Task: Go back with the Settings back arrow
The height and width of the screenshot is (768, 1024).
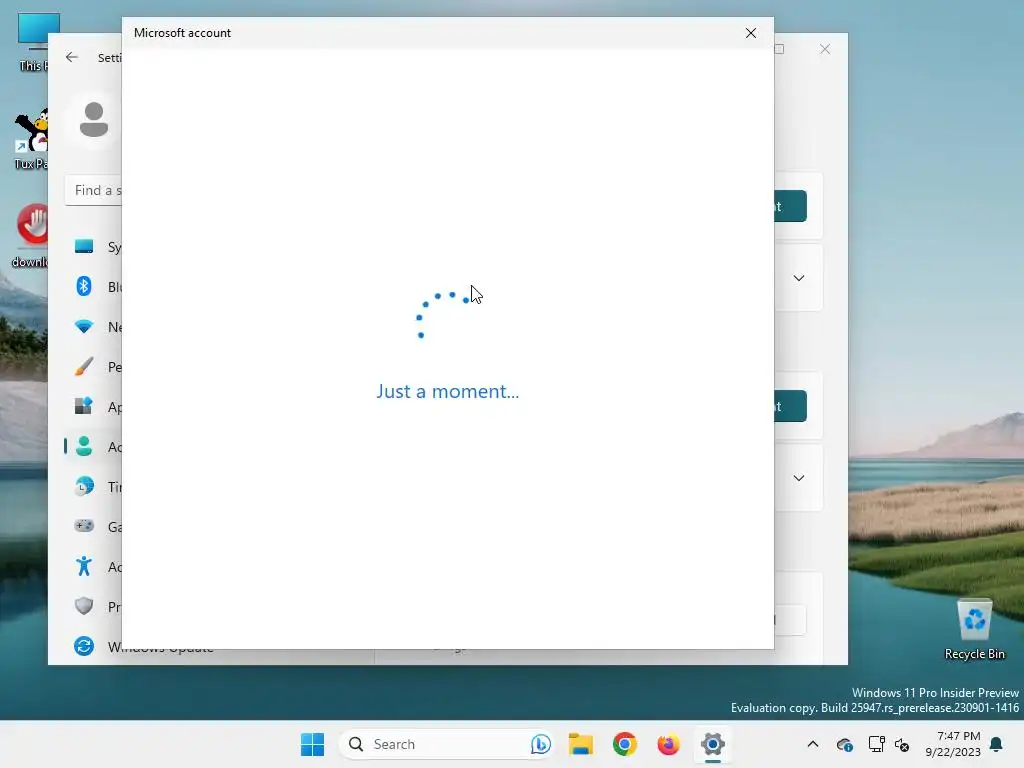Action: pos(72,57)
